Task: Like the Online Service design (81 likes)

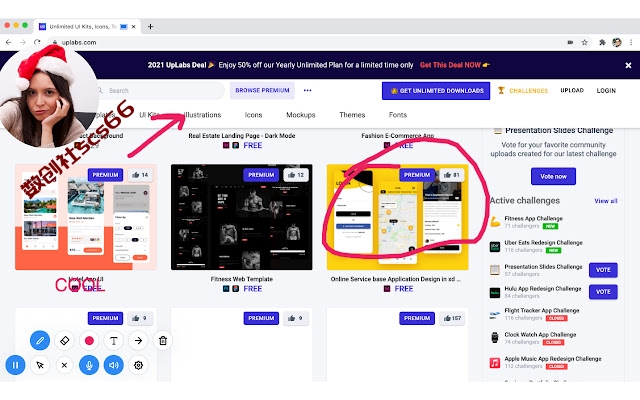Action: coord(451,175)
